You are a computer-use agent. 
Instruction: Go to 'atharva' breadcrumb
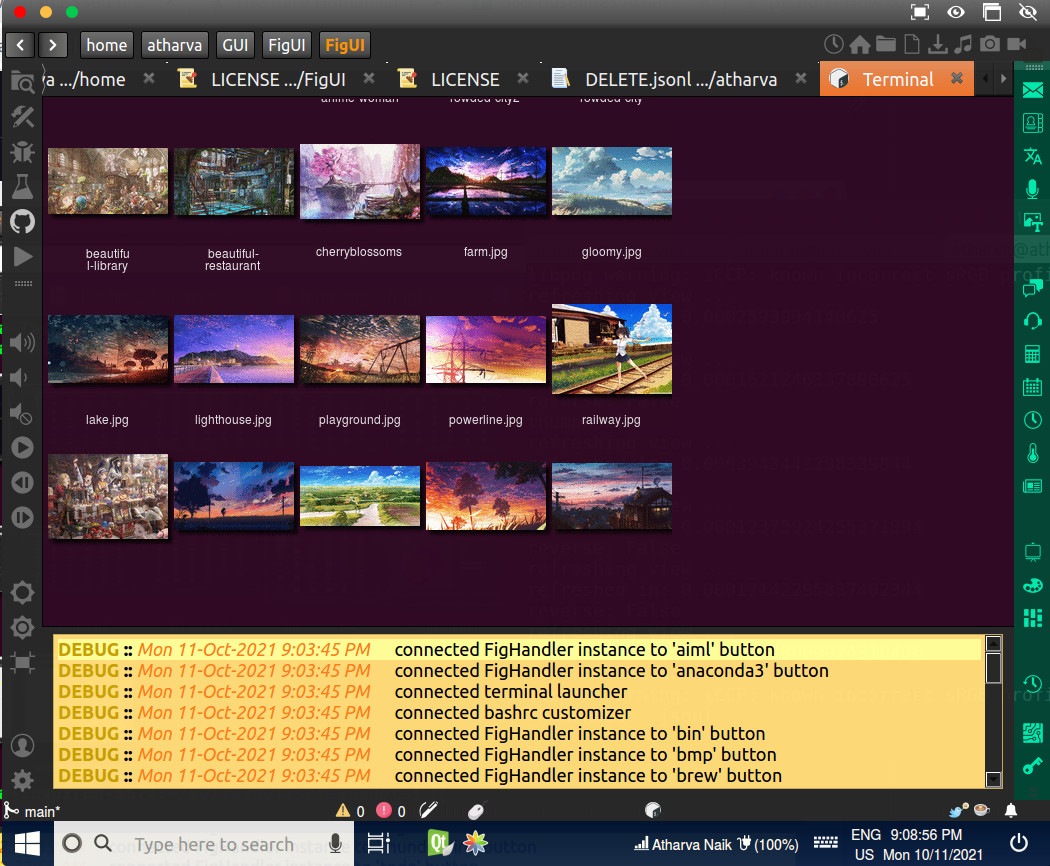pos(174,45)
